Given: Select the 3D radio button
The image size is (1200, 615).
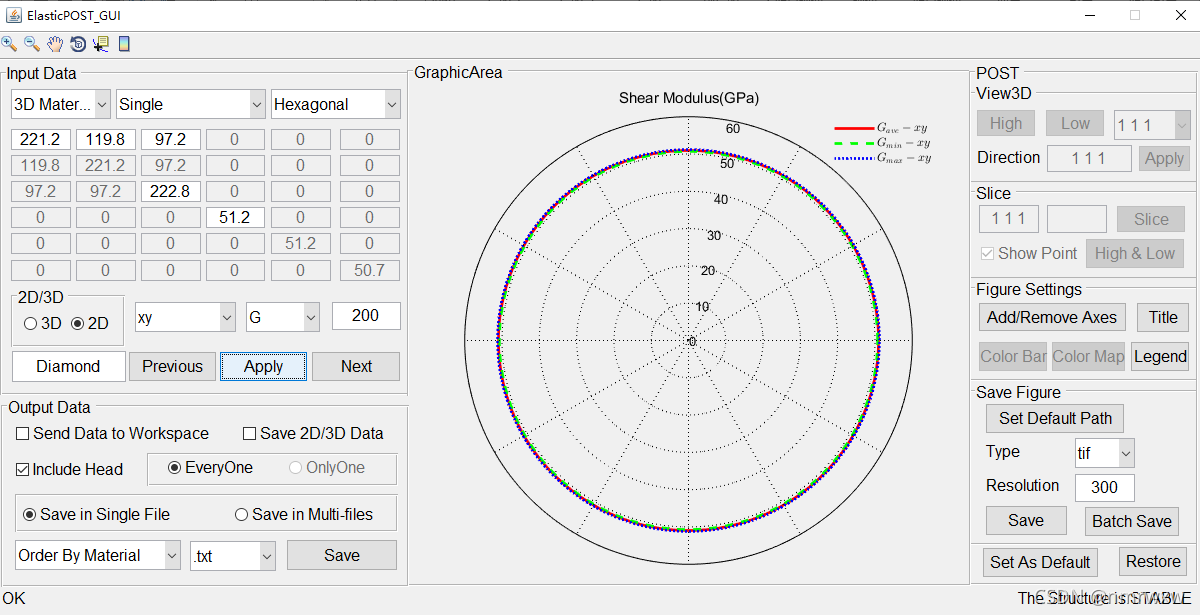Looking at the screenshot, I should (30, 323).
